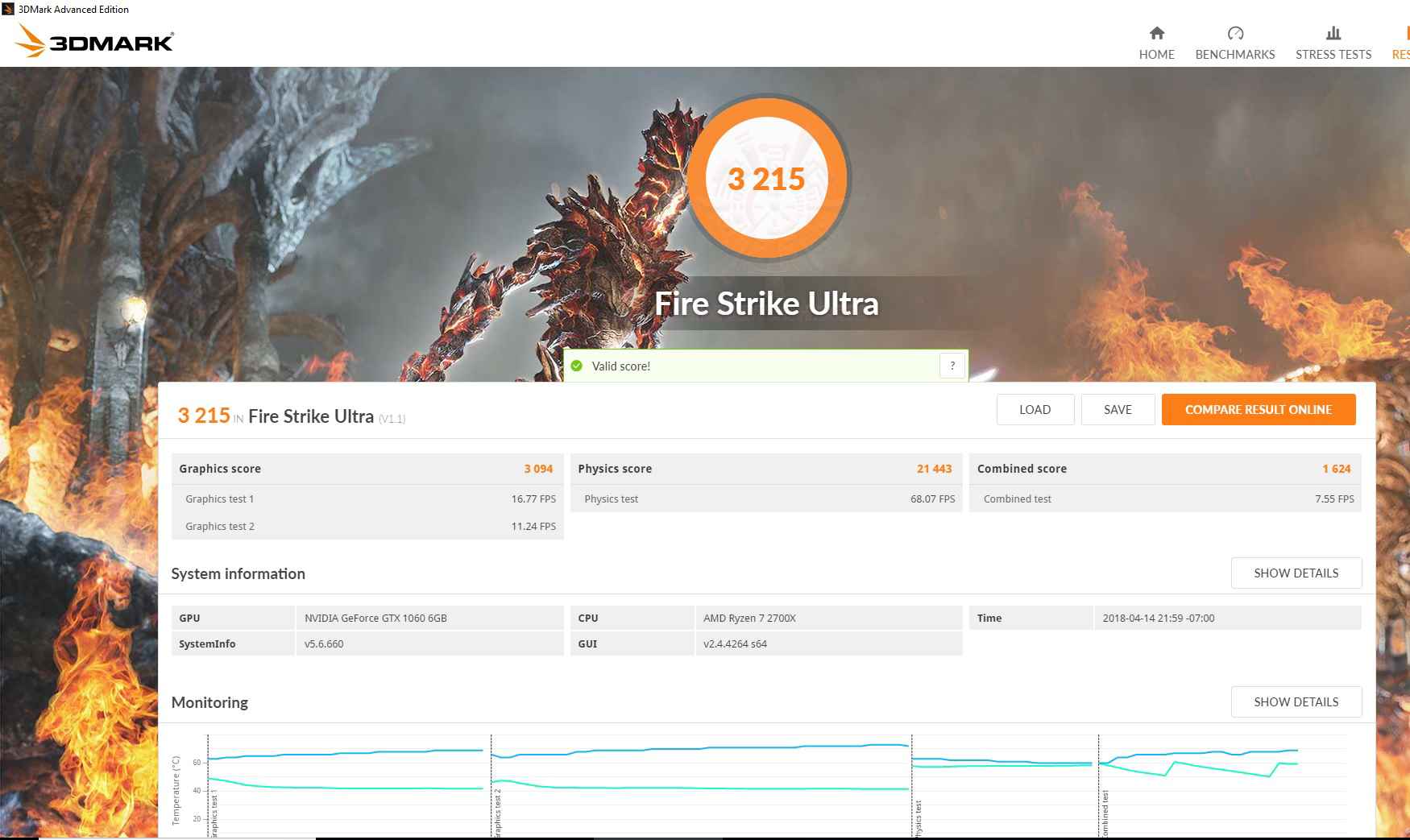Click the 3 215 score circle
The image size is (1410, 840).
tap(766, 178)
